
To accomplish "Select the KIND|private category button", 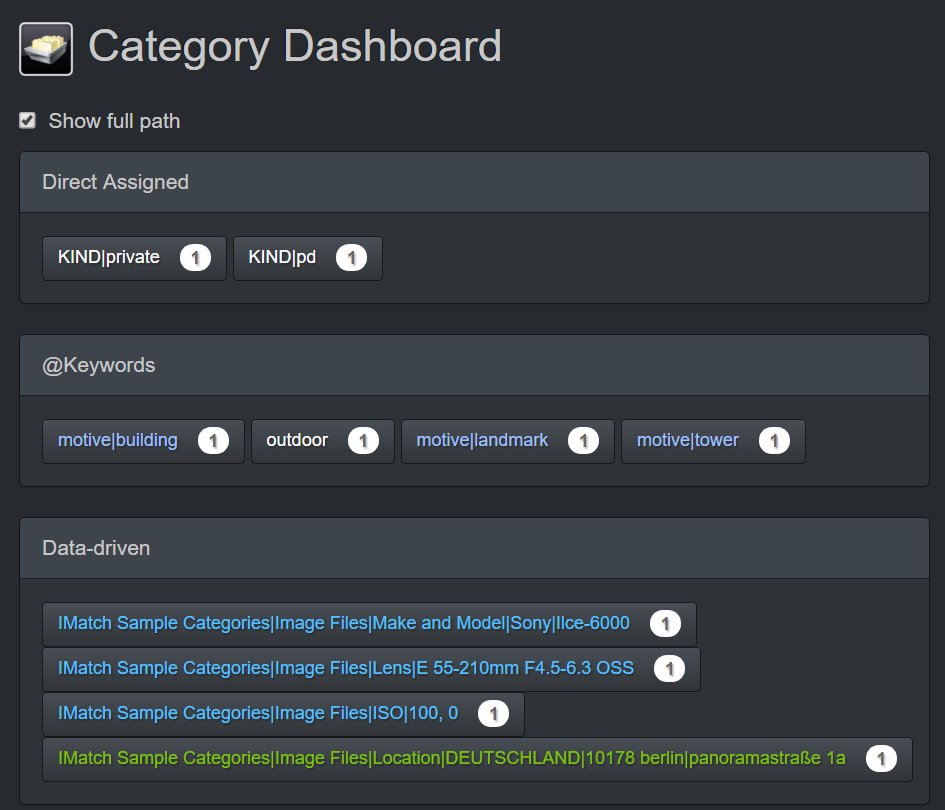I will click(x=110, y=258).
